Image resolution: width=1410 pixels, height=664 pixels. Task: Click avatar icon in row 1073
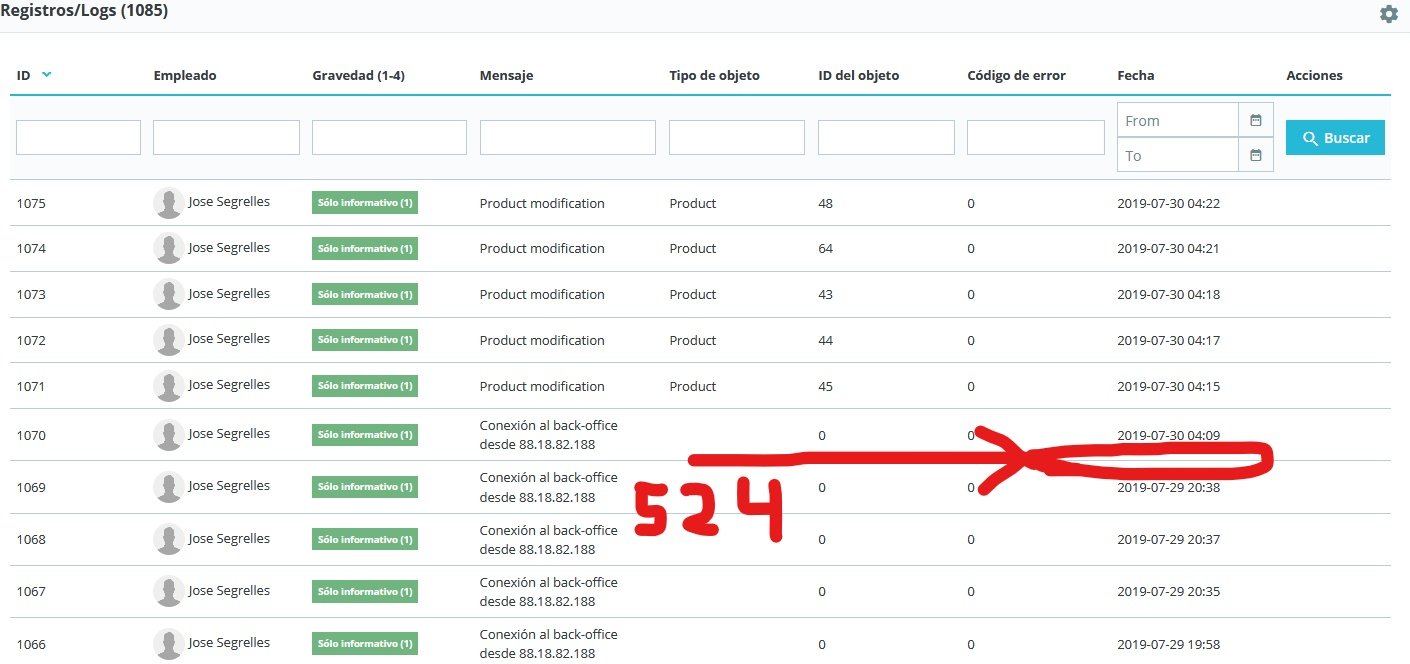coord(168,294)
